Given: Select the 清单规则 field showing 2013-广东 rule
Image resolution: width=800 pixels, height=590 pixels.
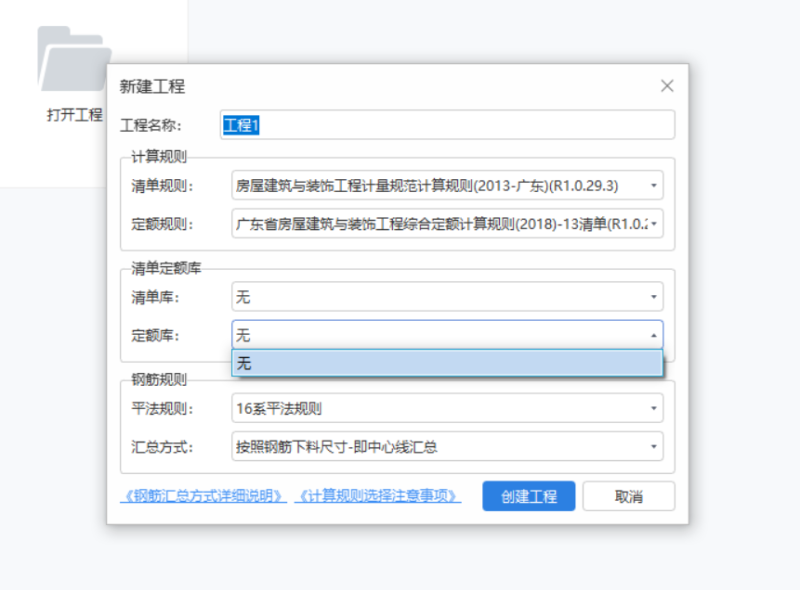Looking at the screenshot, I should coord(430,184).
